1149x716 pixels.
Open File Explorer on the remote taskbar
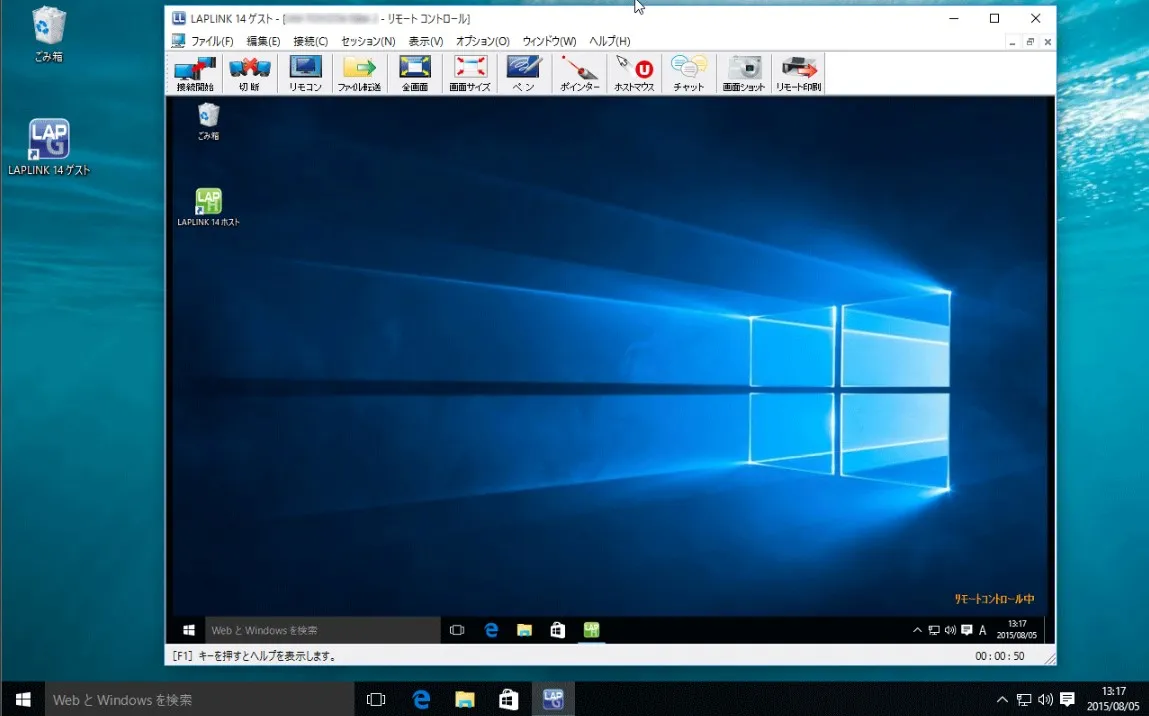[525, 630]
